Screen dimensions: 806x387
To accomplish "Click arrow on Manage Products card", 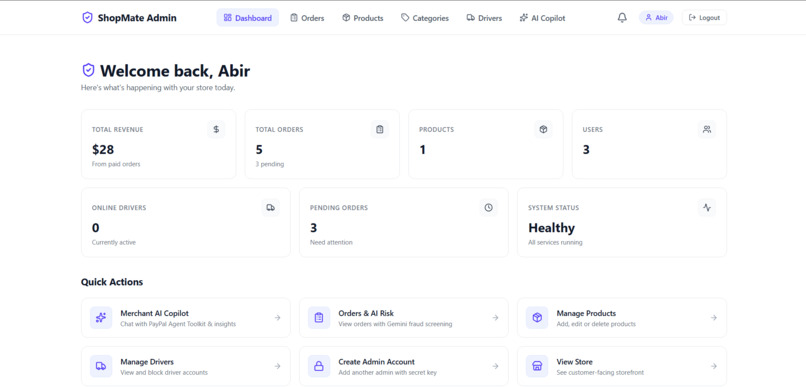I will tap(713, 318).
